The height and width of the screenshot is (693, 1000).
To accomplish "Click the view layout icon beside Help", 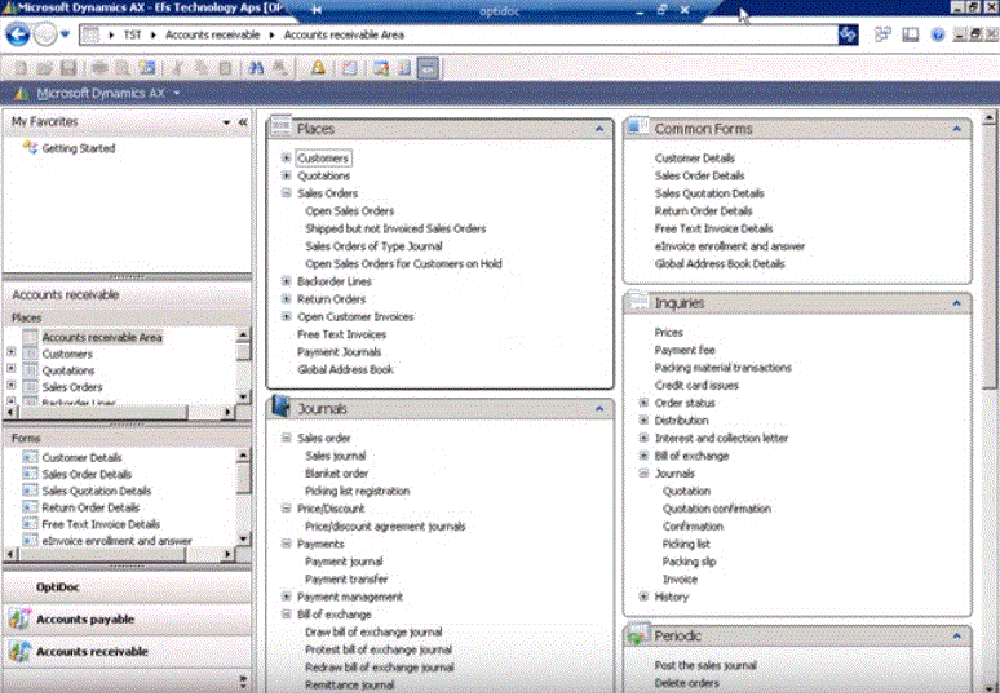I will pos(911,35).
